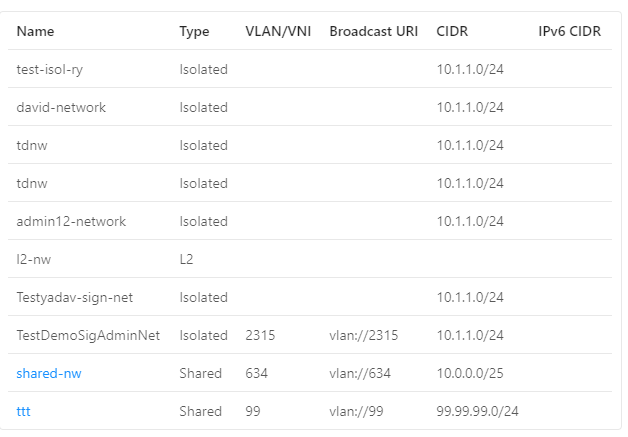Screen dimensions: 628x437
Task: Click the vlan://2315 broadcast URI cell
Action: (364, 335)
